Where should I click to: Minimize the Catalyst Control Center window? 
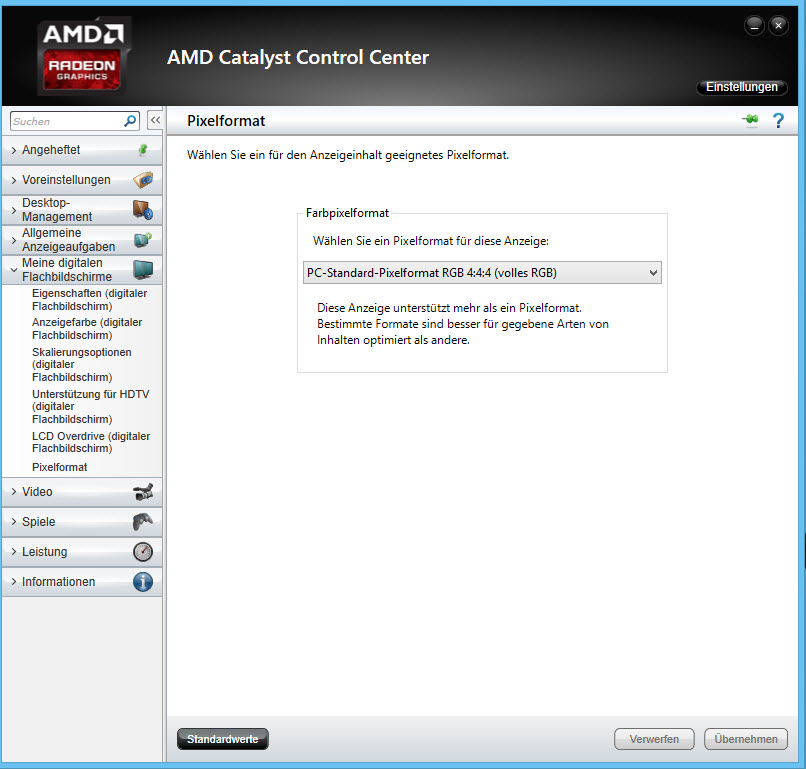pyautogui.click(x=754, y=26)
